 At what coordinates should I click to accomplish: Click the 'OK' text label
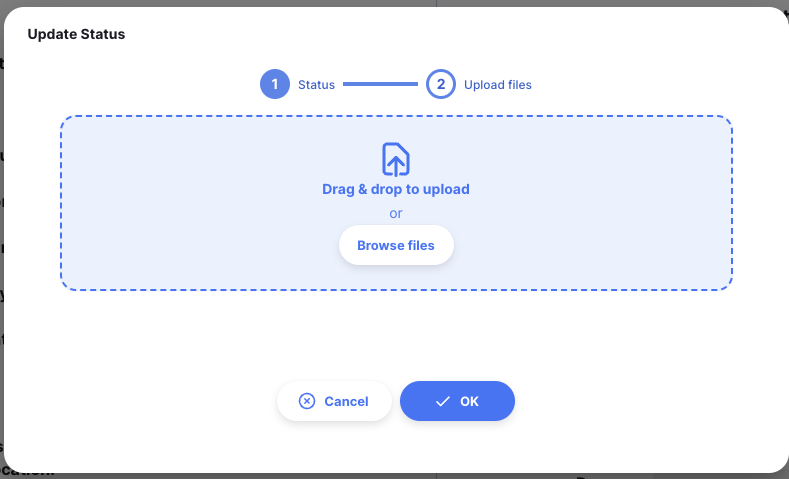(x=469, y=401)
